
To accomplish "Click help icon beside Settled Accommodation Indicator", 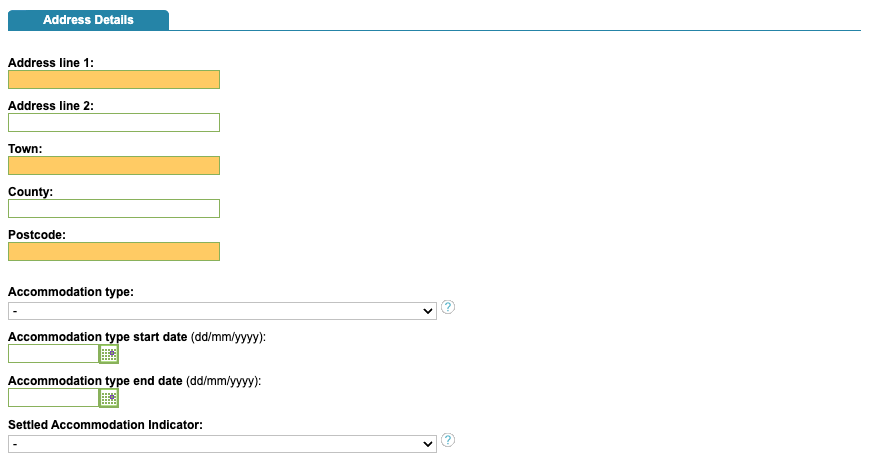I will (448, 440).
